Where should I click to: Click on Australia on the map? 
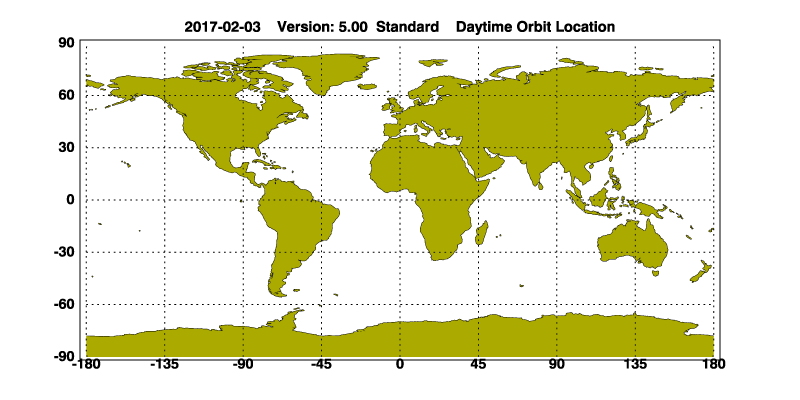pyautogui.click(x=632, y=243)
